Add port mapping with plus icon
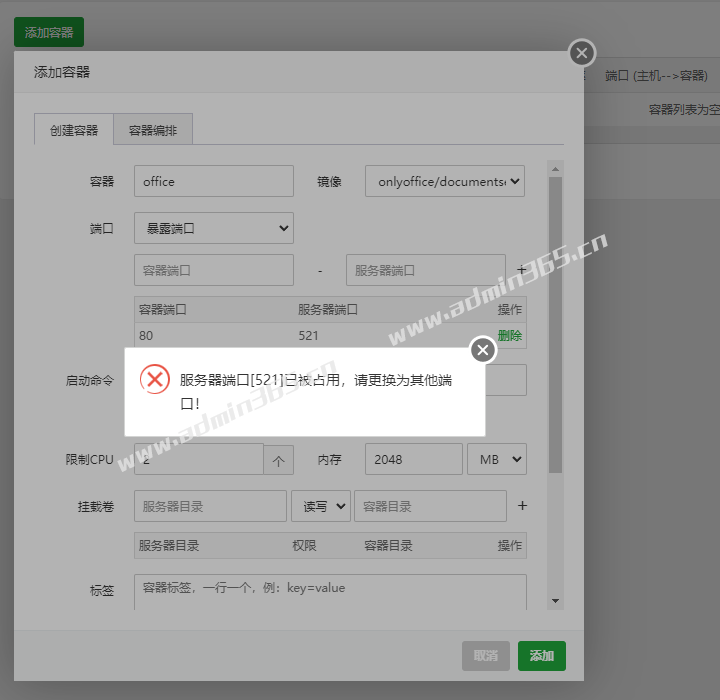 521,270
